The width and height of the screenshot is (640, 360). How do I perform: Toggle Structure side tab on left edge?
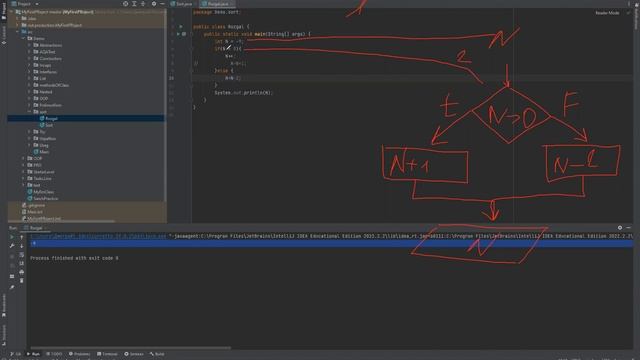tap(4, 335)
